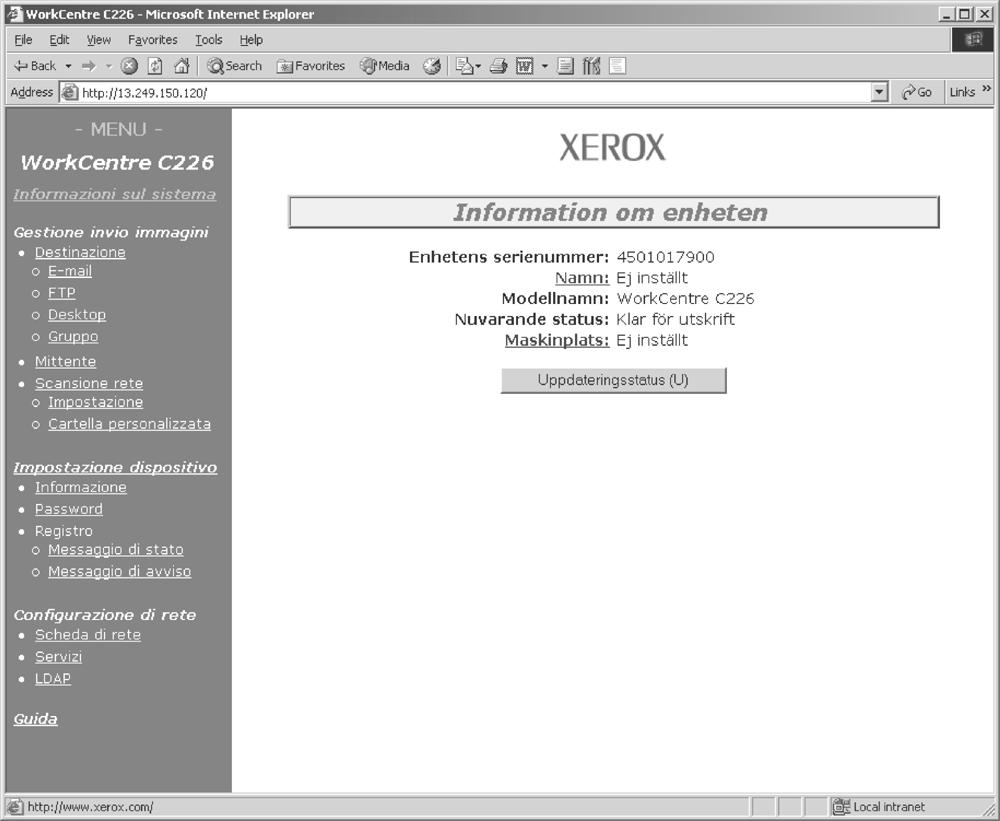The width and height of the screenshot is (1000, 821).
Task: Open the View menu
Action: [99, 40]
